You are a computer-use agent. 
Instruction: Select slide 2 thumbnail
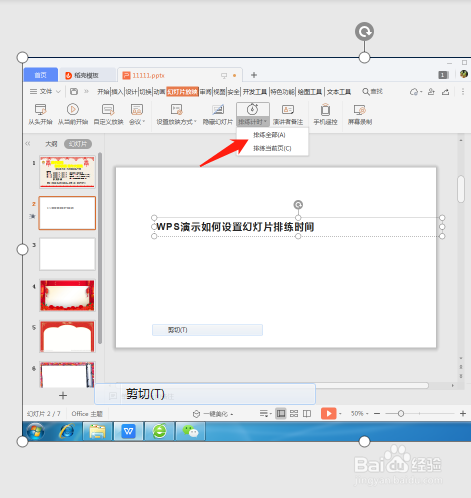click(67, 213)
